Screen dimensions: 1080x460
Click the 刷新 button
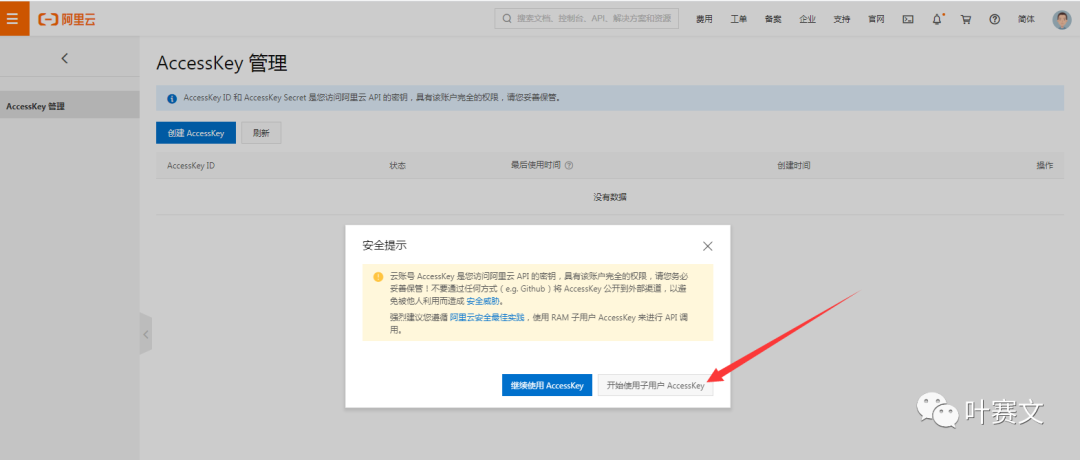click(x=261, y=134)
